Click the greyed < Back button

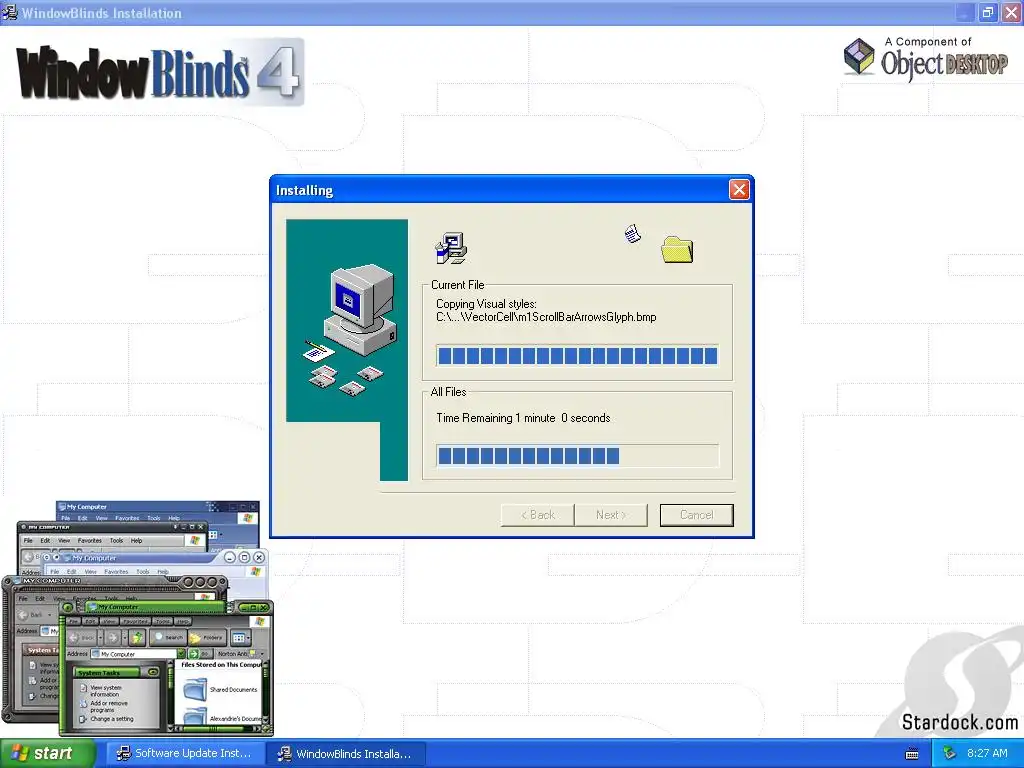coord(537,515)
